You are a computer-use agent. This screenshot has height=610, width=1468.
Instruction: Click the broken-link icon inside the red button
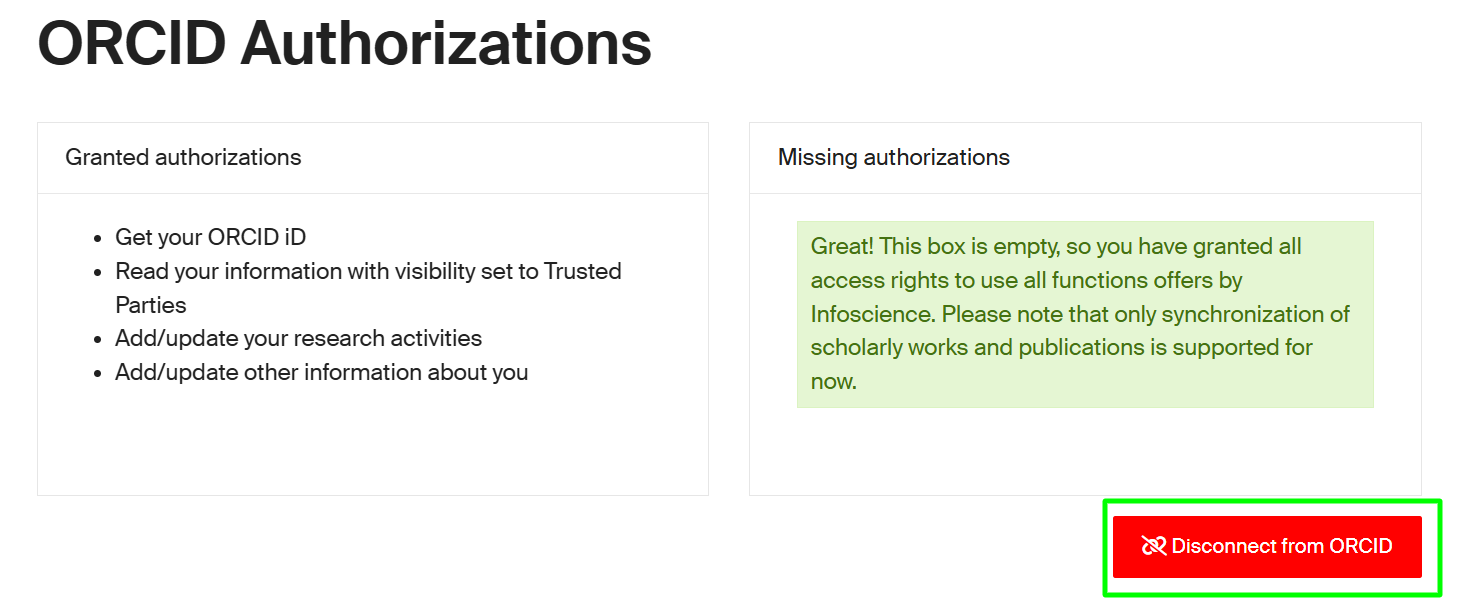tap(1153, 546)
